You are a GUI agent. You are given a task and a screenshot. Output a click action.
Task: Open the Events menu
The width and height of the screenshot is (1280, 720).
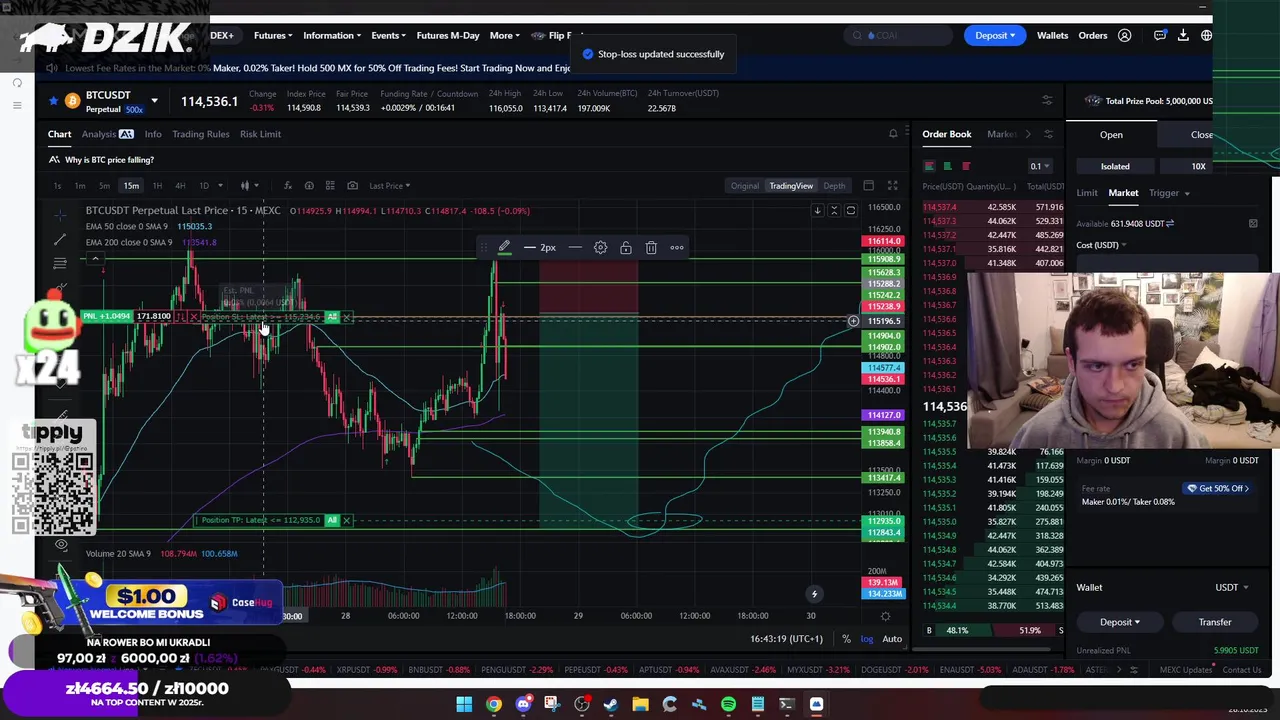click(388, 36)
